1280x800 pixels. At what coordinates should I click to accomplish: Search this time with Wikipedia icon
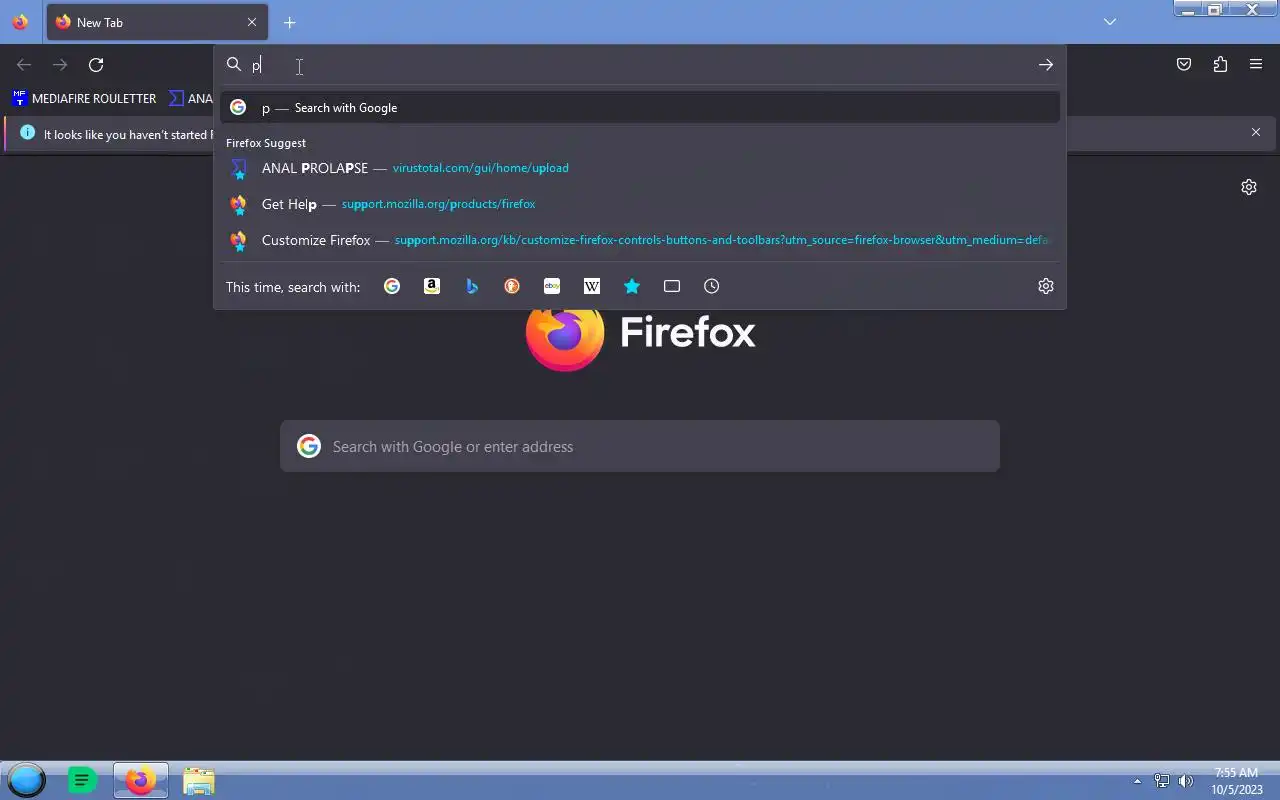click(592, 286)
